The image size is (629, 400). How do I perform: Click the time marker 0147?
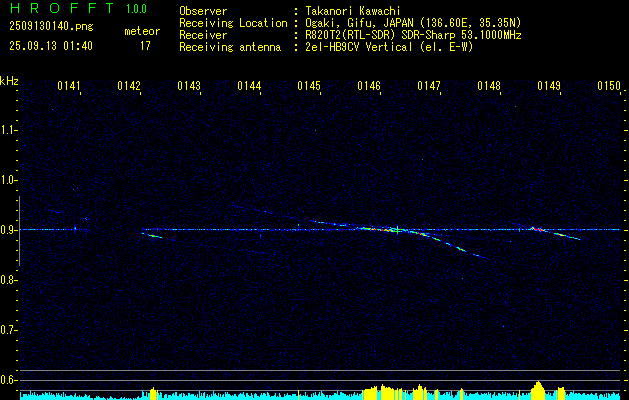(429, 86)
